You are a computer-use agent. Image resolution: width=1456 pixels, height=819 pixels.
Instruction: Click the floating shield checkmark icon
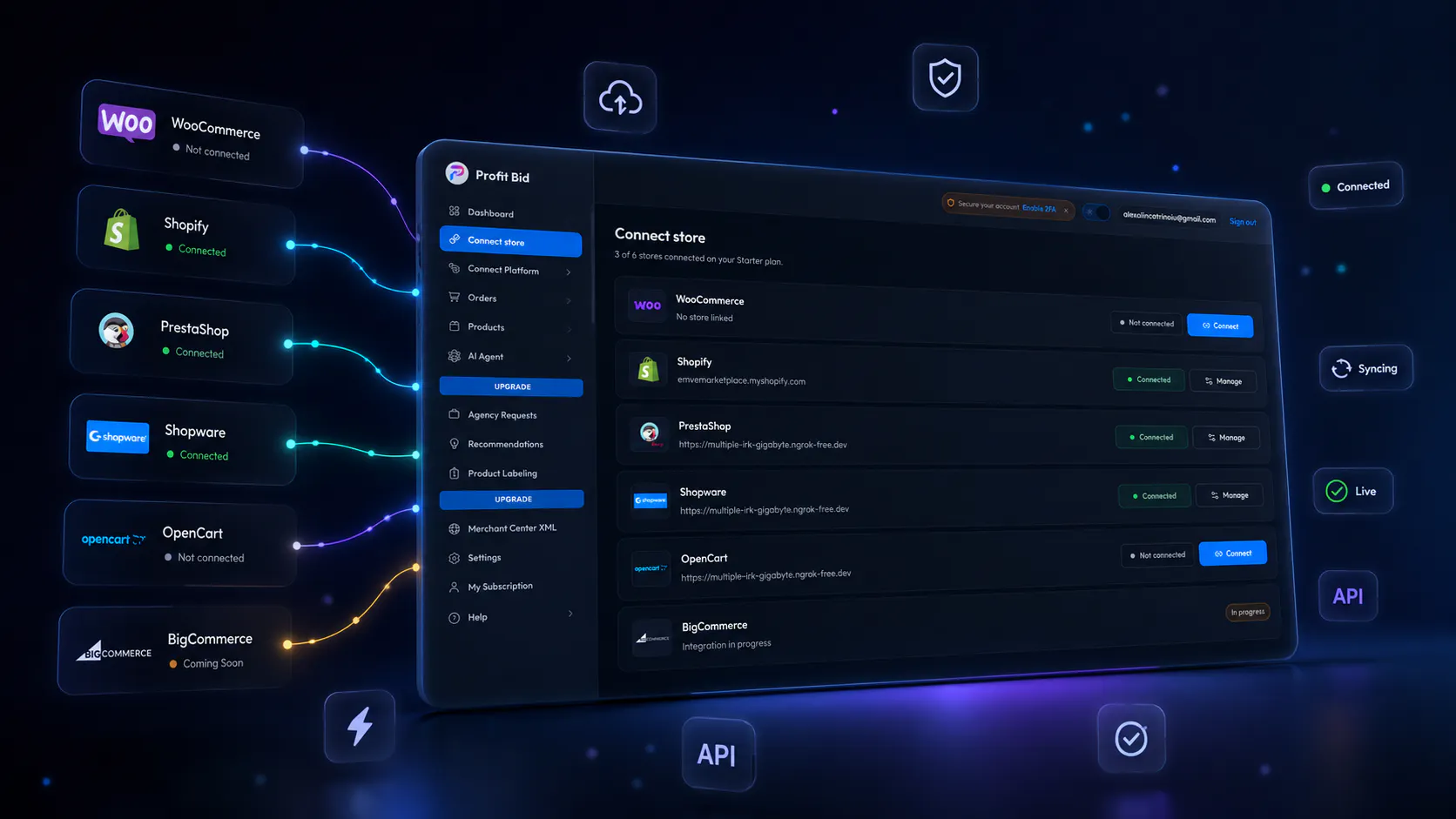(x=945, y=77)
